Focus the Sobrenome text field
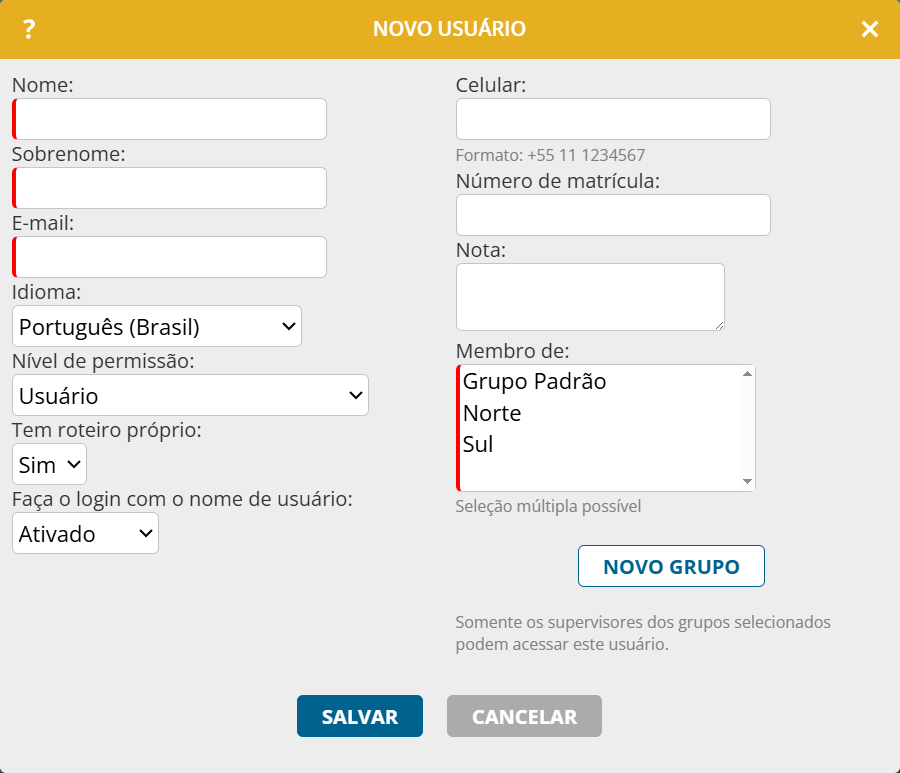Viewport: 900px width, 773px height. 171,188
